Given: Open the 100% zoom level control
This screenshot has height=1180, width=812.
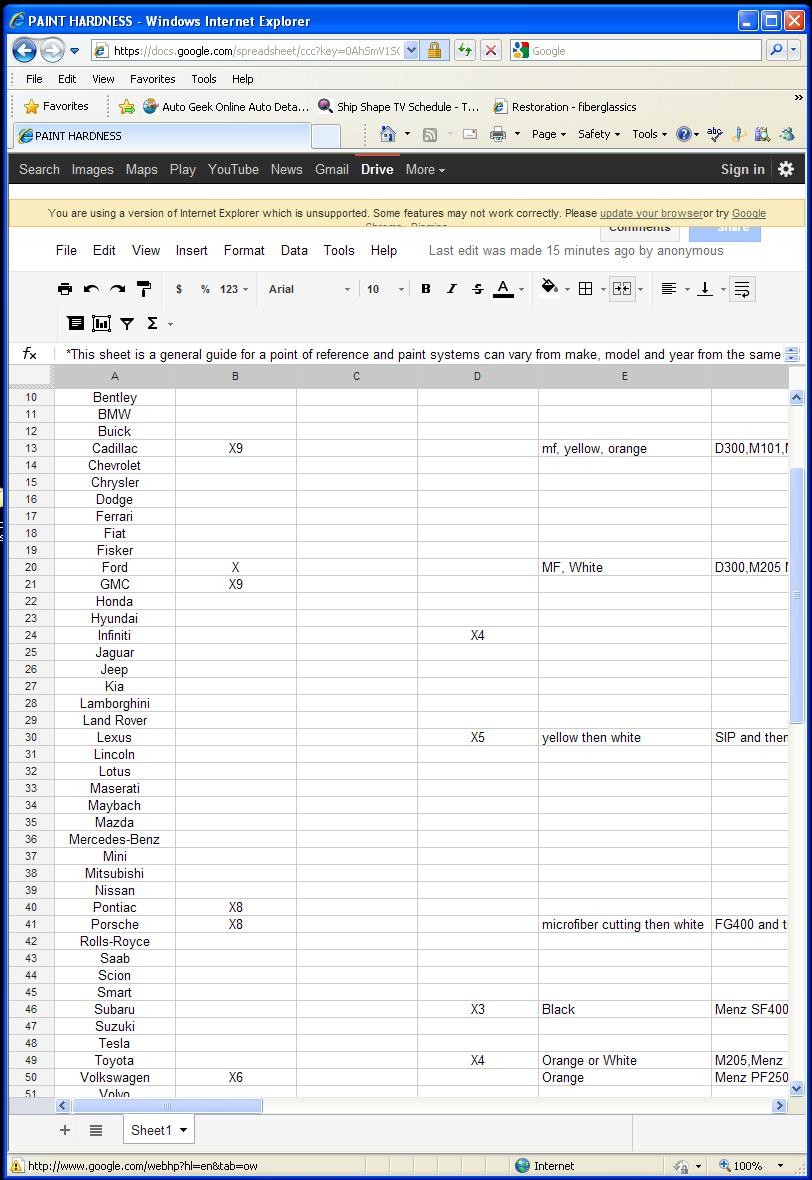Looking at the screenshot, I should click(753, 1166).
